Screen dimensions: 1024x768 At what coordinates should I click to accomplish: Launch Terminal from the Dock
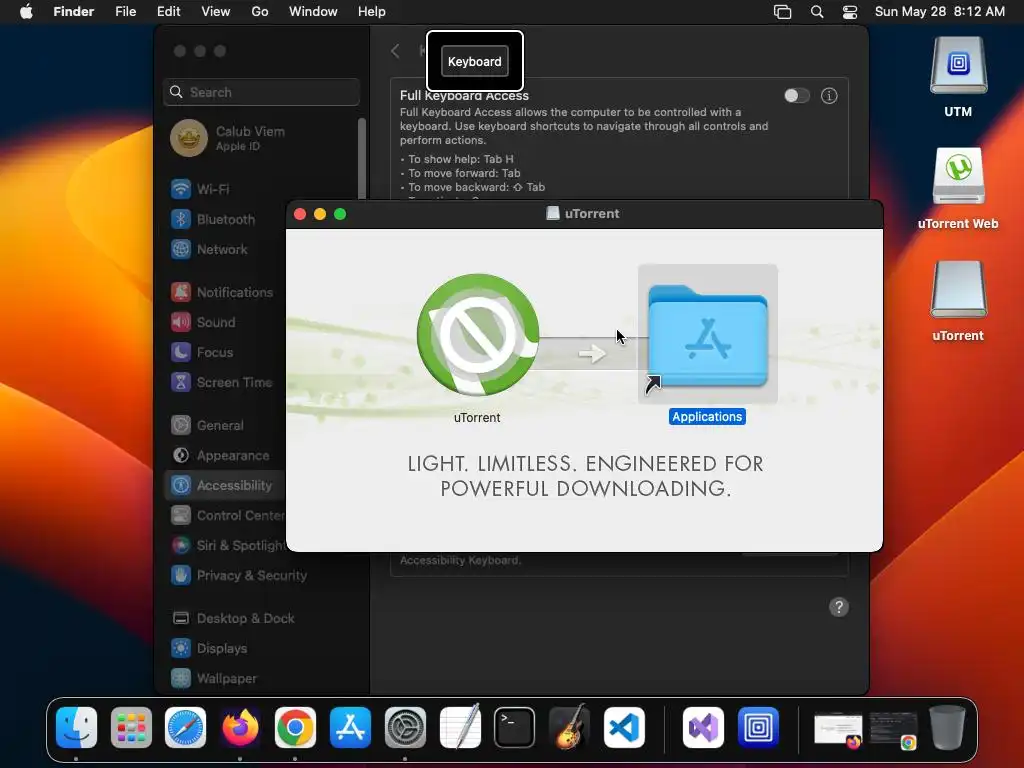pyautogui.click(x=515, y=727)
